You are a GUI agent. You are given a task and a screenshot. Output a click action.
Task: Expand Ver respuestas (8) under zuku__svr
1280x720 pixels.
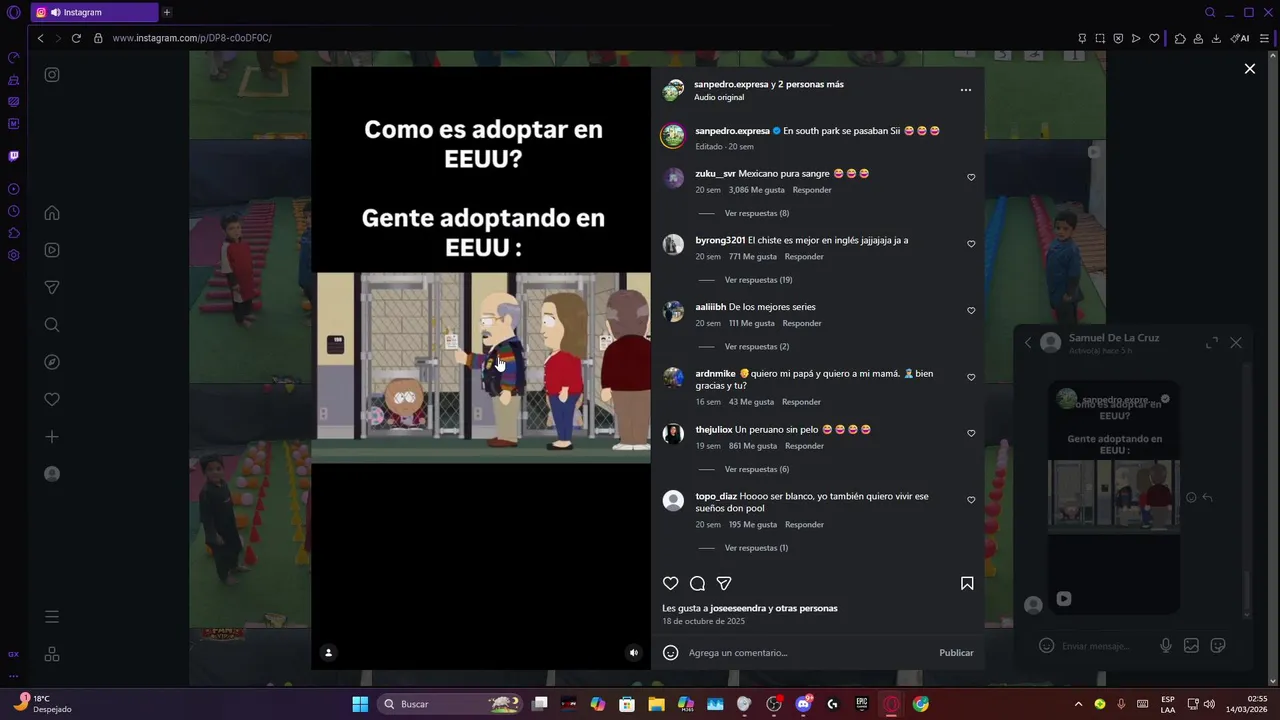tap(756, 213)
